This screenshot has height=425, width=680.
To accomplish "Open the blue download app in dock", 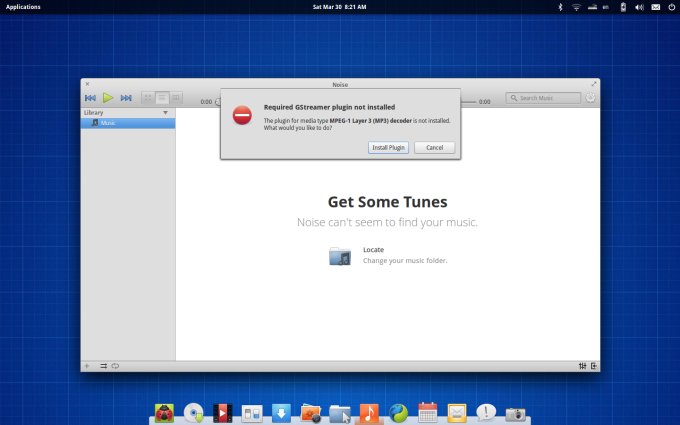I will click(281, 413).
